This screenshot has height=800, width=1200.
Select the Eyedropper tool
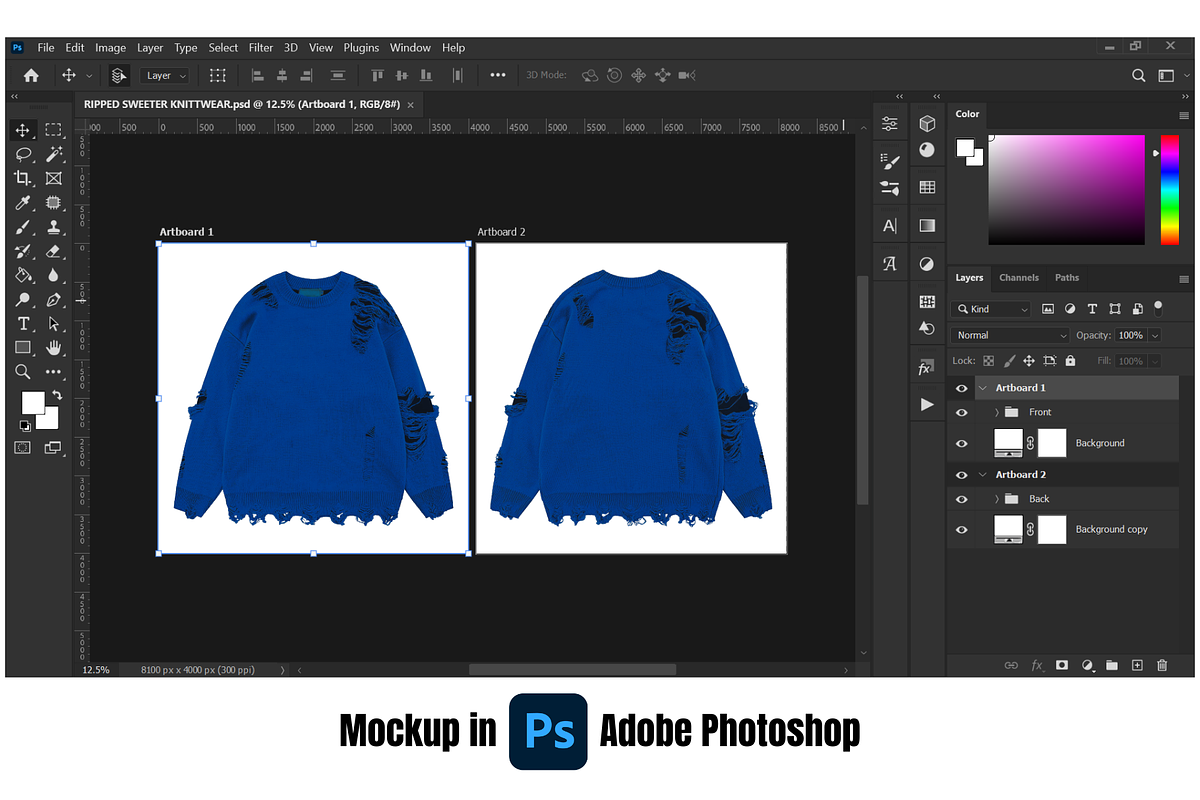pos(23,203)
